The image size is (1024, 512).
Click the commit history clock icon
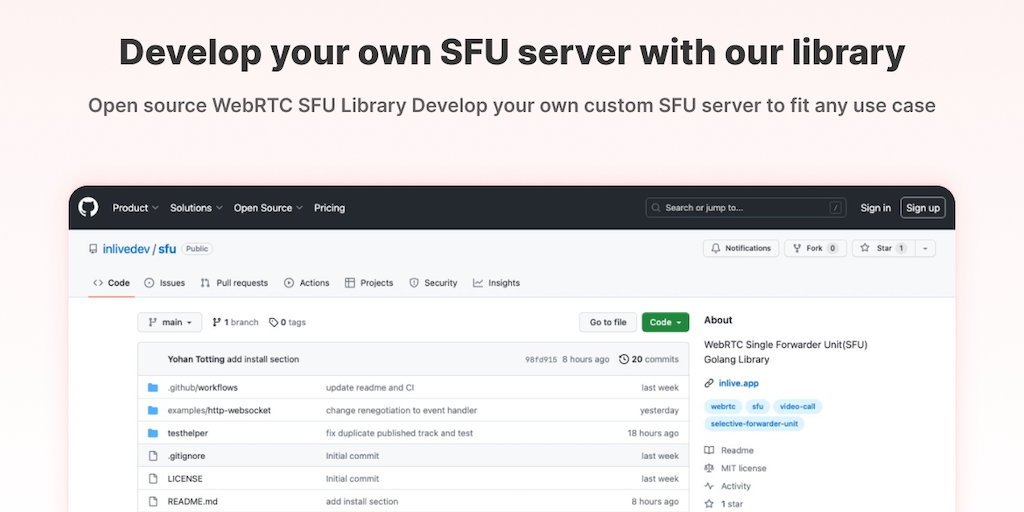[x=624, y=359]
